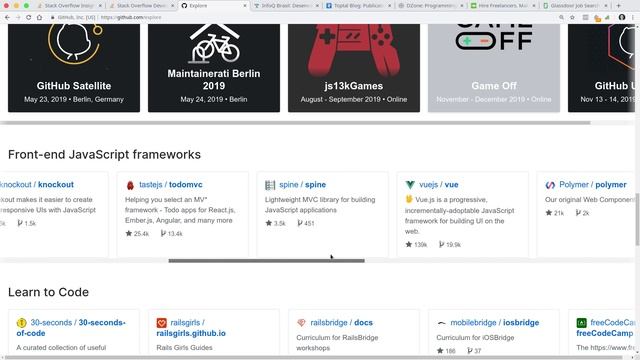Open the Maintainerati Berlin 2019 event card

point(214,68)
